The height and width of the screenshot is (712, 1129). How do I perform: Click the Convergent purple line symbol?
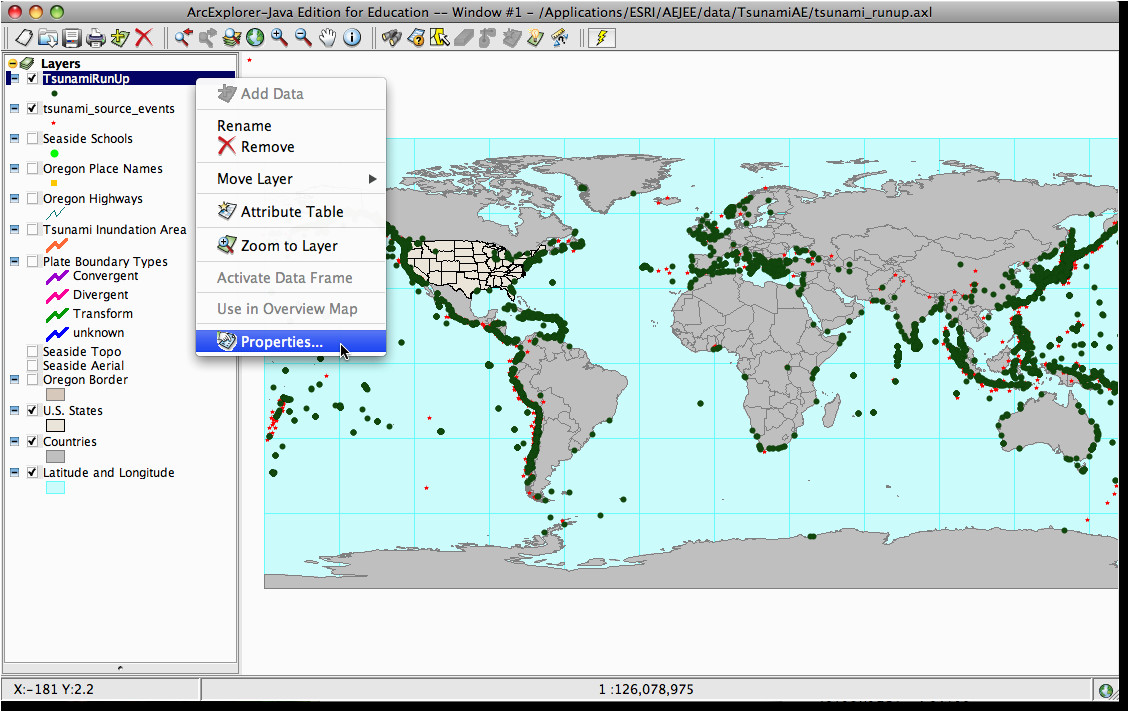[57, 276]
